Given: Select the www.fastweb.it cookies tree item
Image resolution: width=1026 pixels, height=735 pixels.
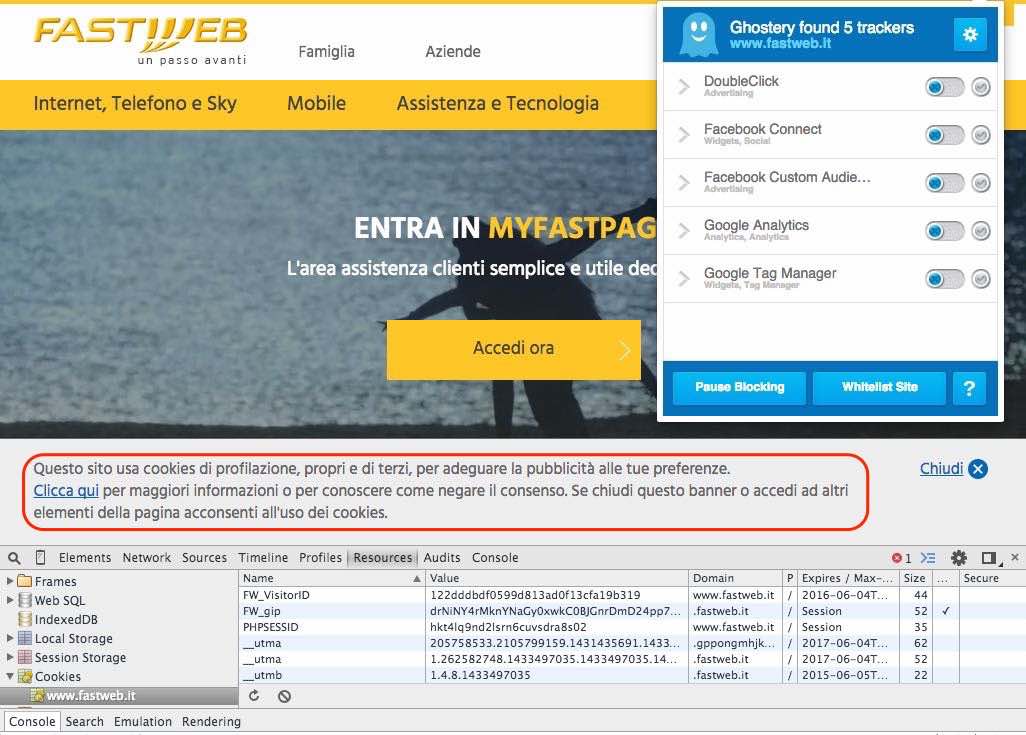Looking at the screenshot, I should tap(119, 696).
